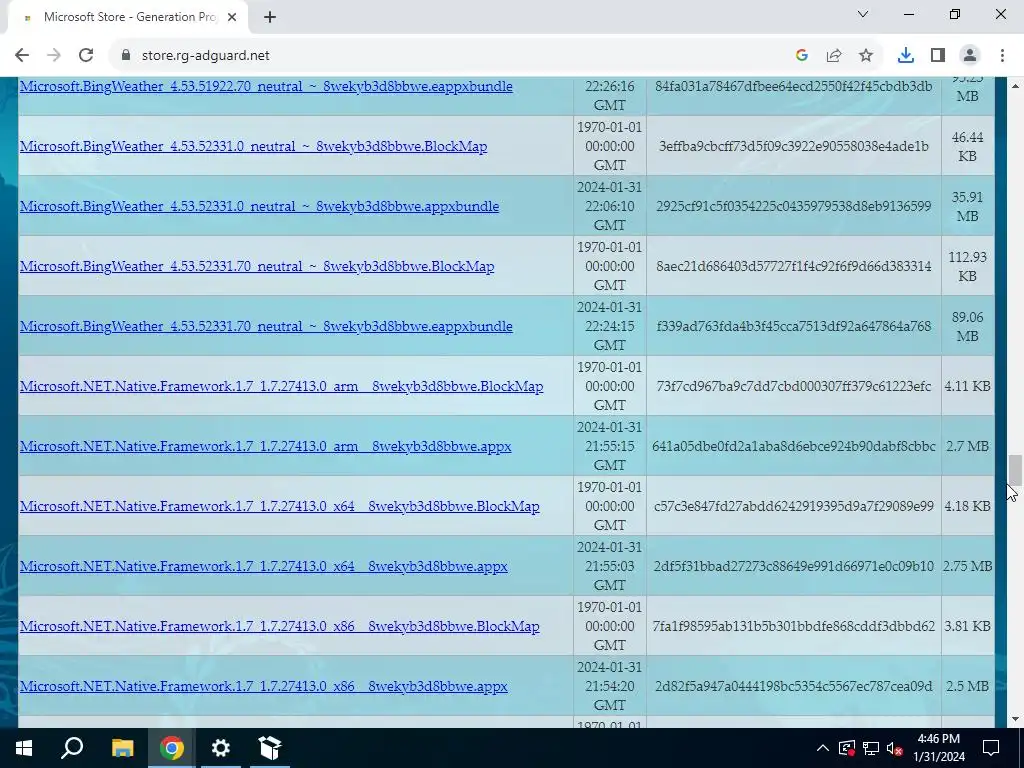1024x768 pixels.
Task: Open the Chrome profile avatar
Action: 970,56
